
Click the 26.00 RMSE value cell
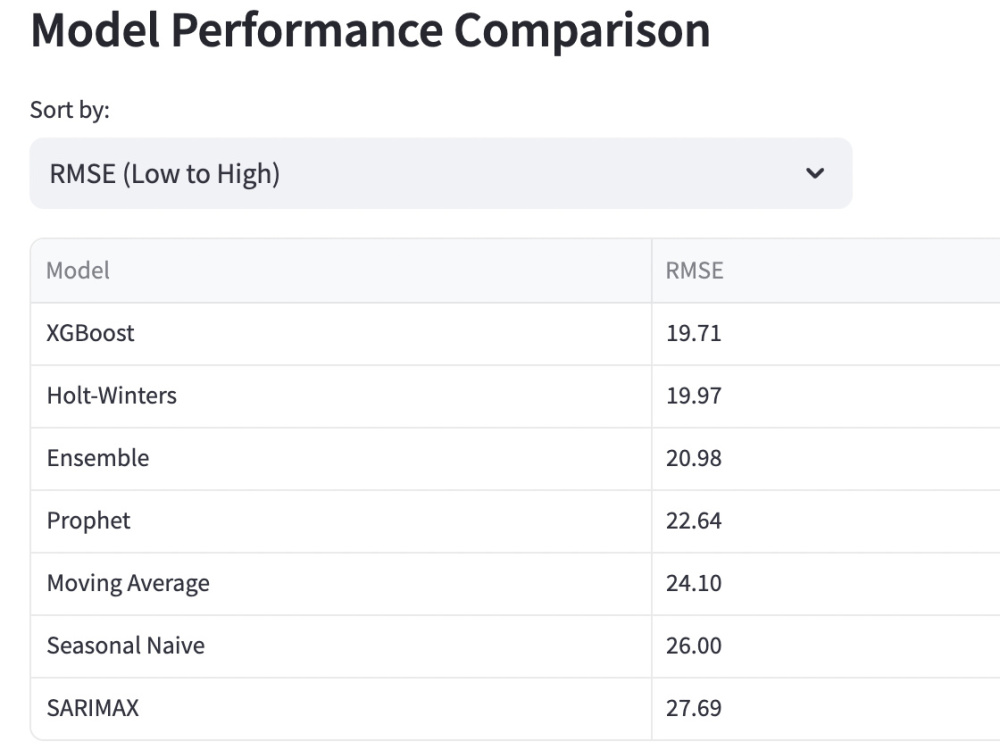[826, 646]
